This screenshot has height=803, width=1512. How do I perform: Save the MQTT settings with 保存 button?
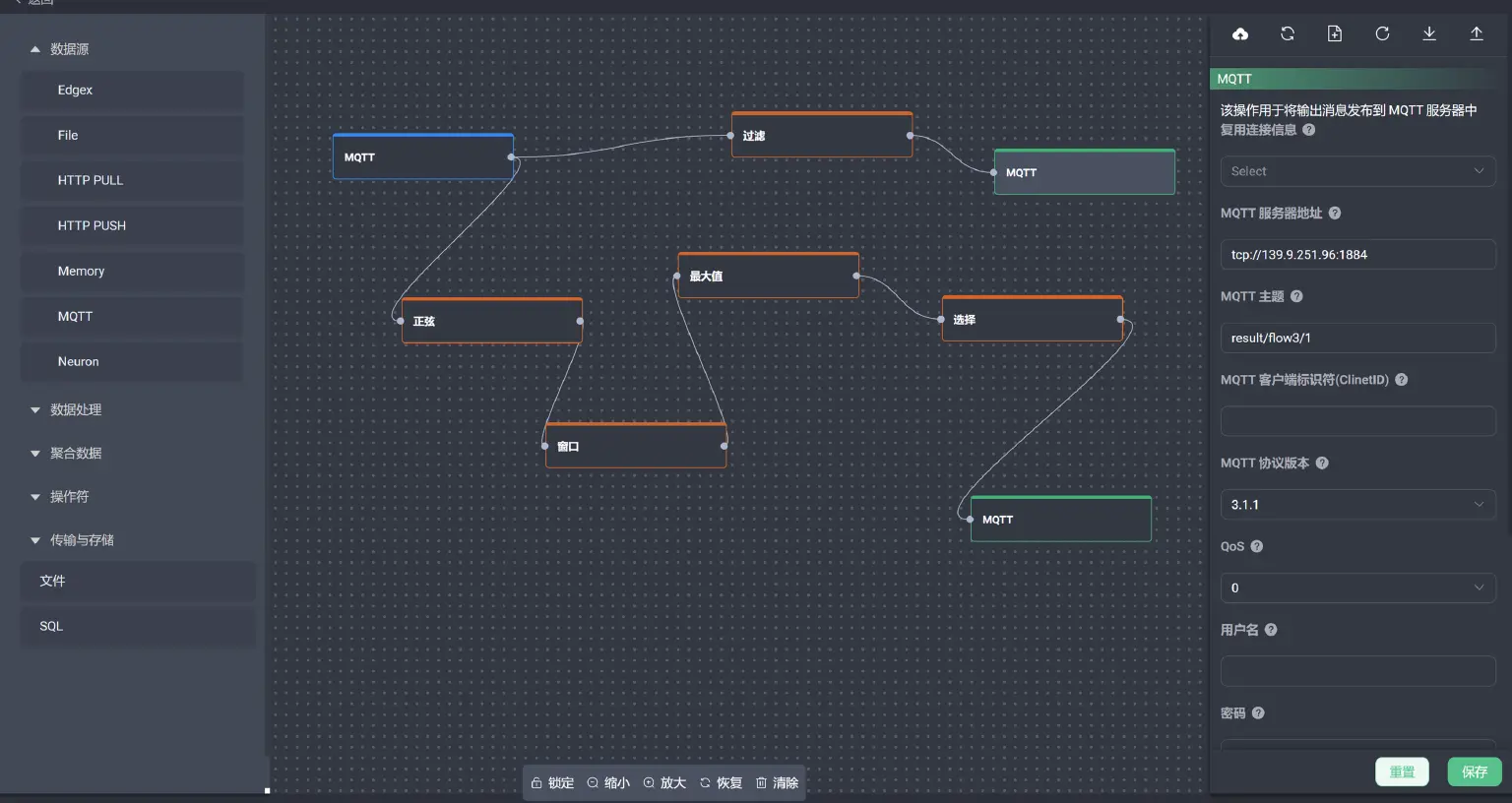click(x=1474, y=772)
